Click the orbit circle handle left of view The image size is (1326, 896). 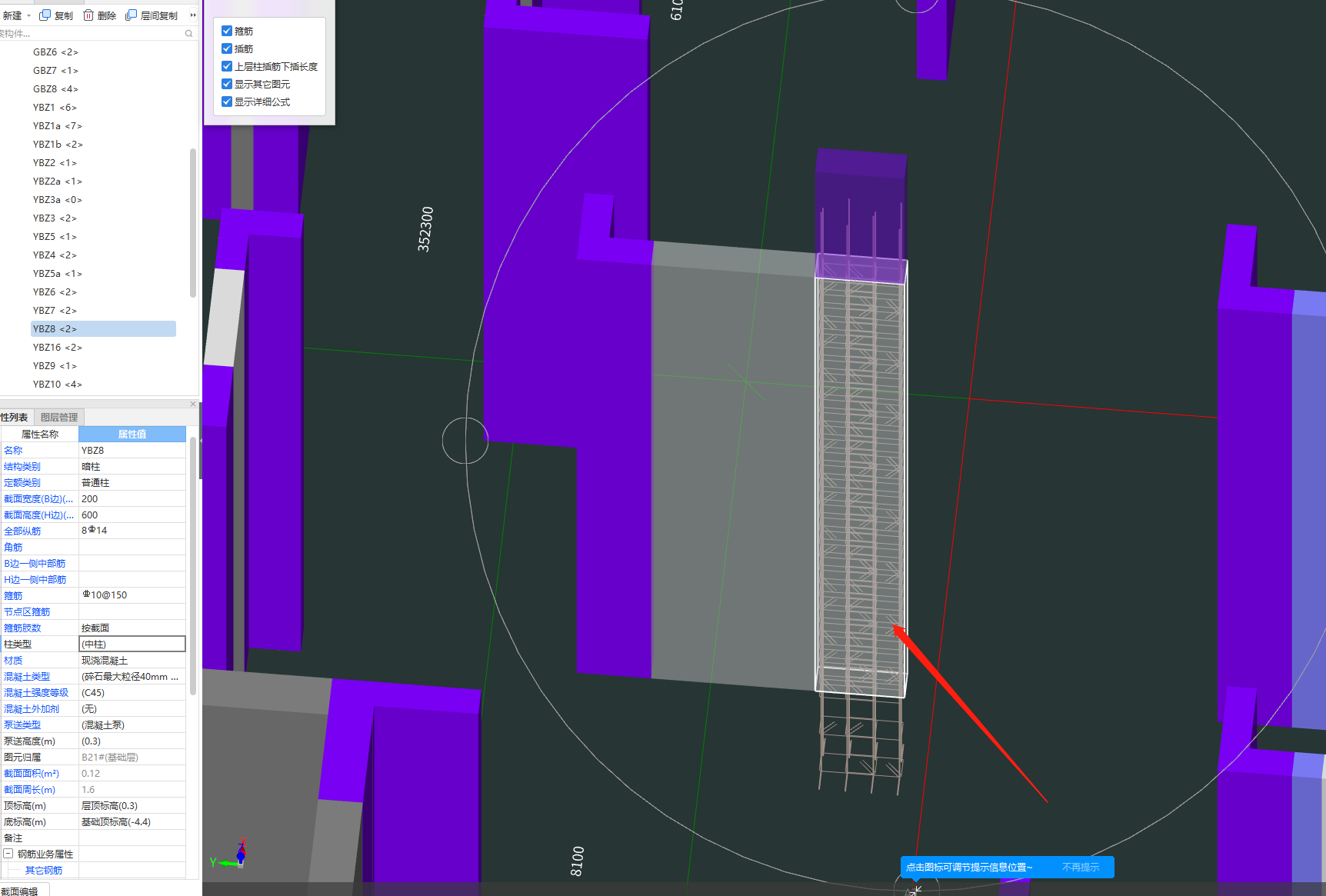[465, 441]
